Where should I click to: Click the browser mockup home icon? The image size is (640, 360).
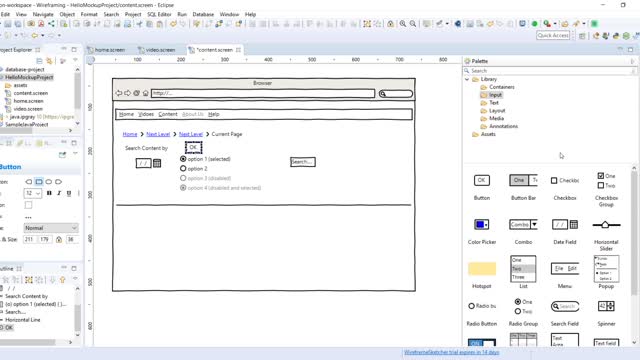point(146,93)
